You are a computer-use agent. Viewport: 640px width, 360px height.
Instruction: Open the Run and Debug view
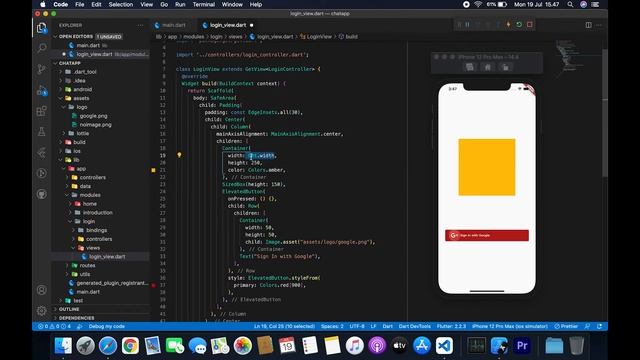(x=42, y=91)
